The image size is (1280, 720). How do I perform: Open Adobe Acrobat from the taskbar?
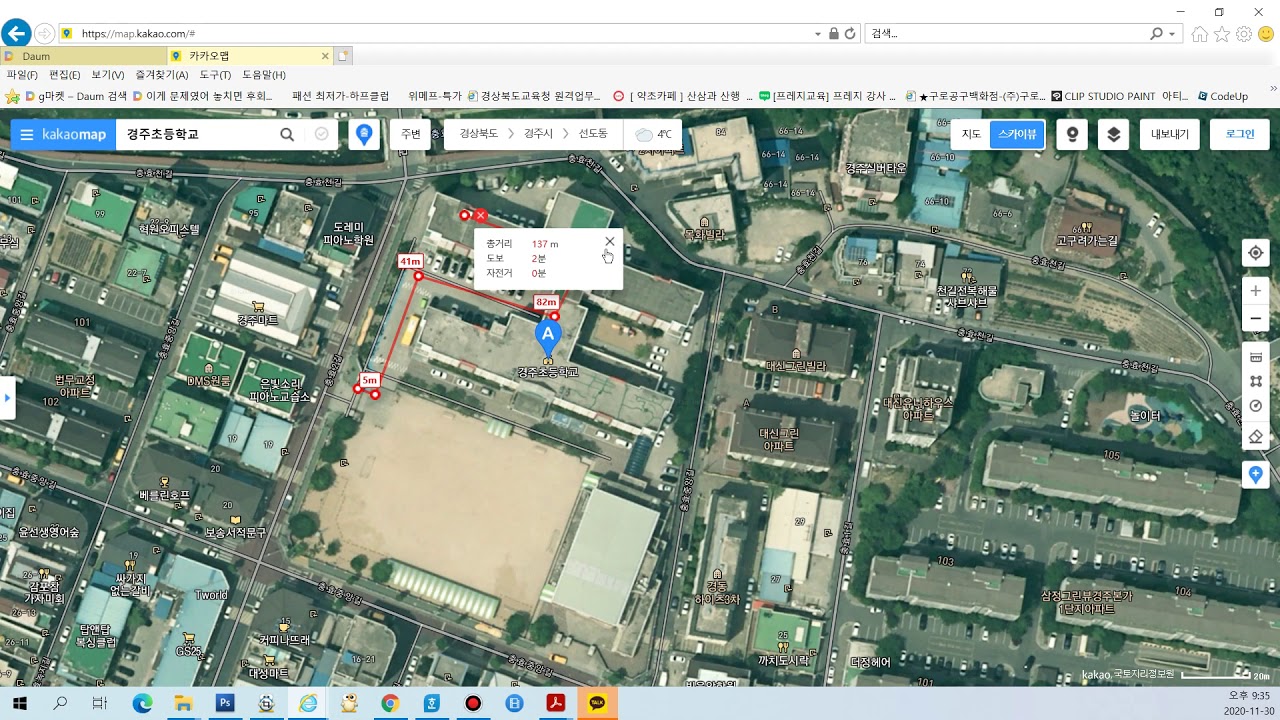click(556, 703)
